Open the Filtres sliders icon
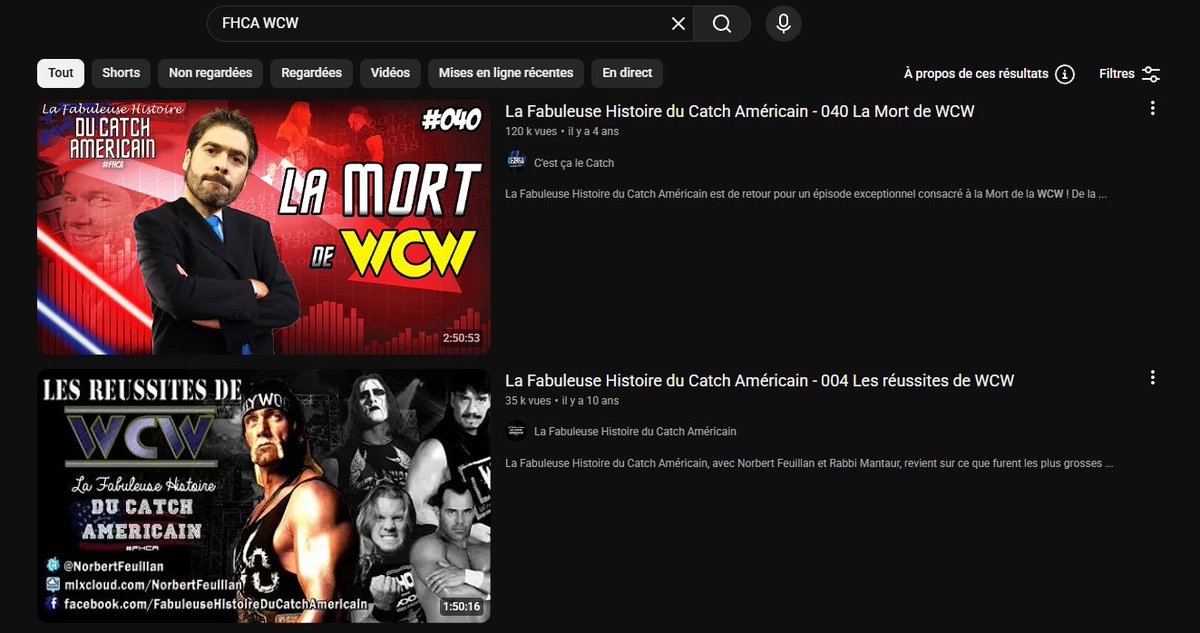Viewport: 1200px width, 633px height. (1151, 74)
